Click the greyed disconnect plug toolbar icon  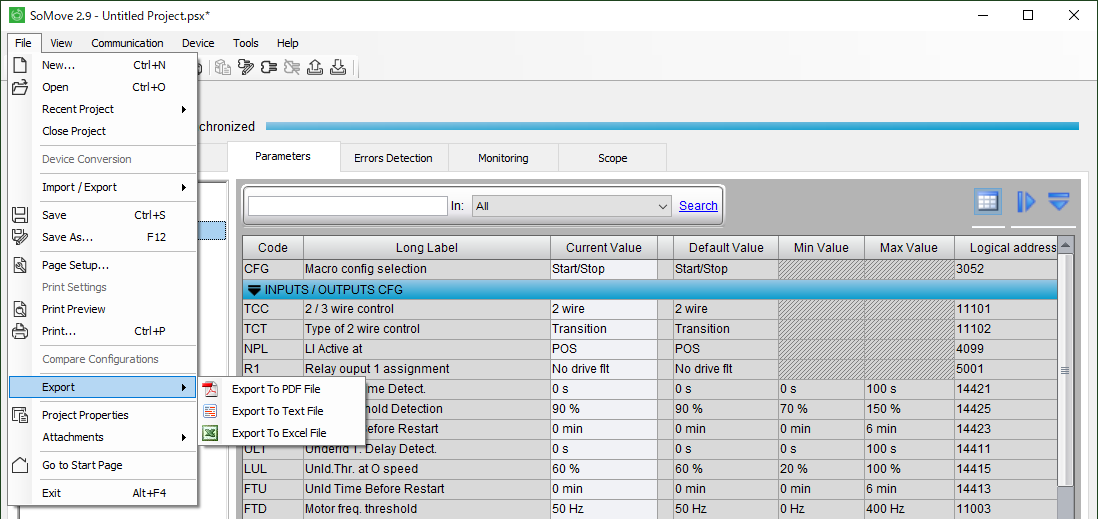(x=292, y=67)
